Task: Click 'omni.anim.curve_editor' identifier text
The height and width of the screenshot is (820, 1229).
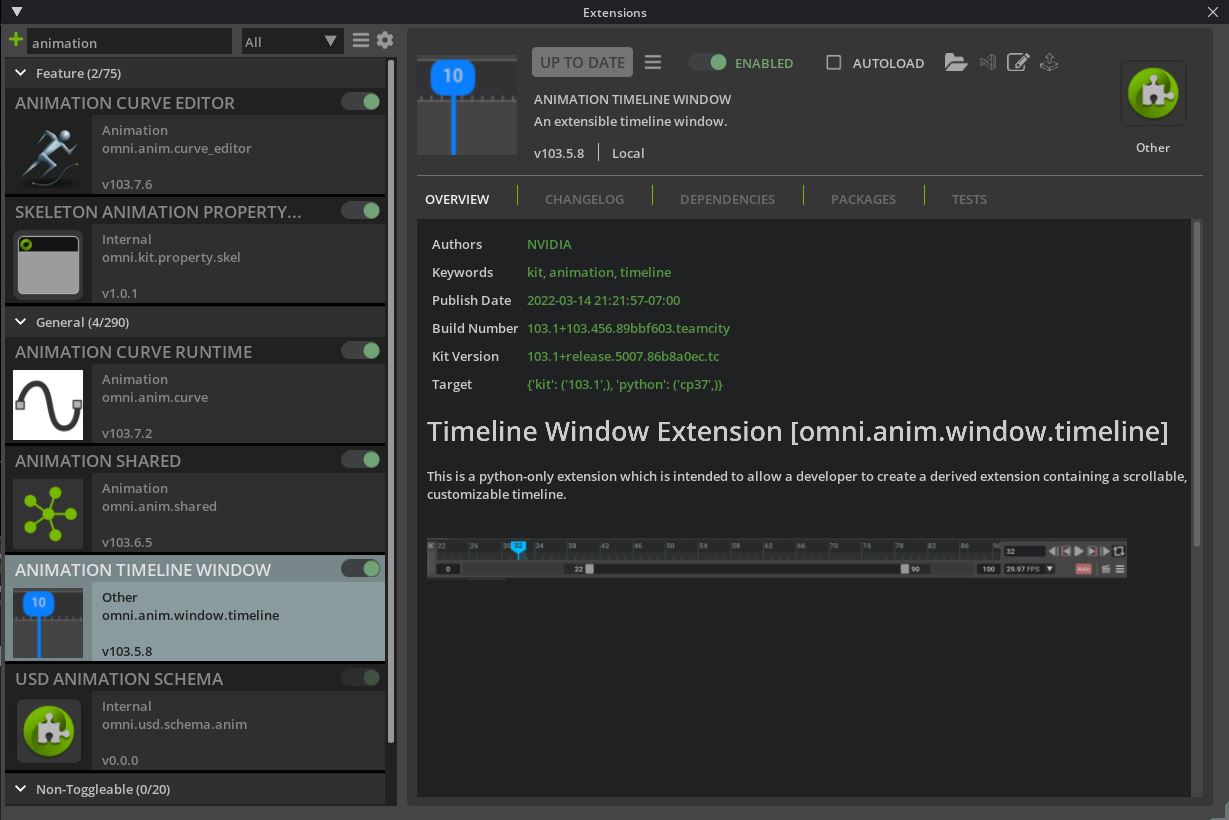Action: tap(176, 148)
